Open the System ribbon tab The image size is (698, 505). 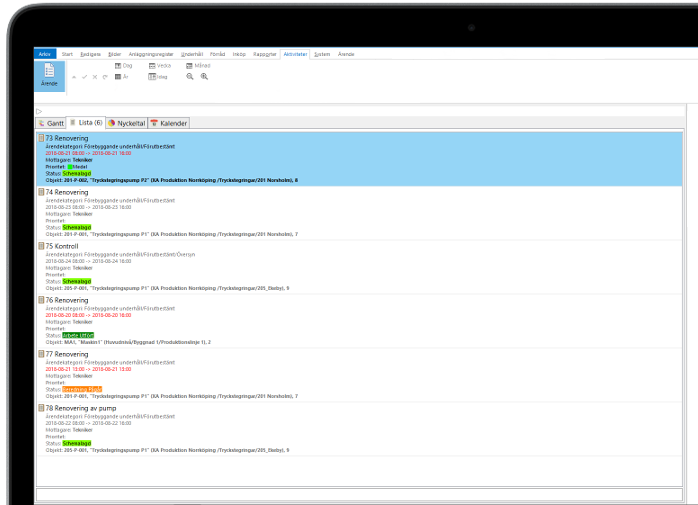(322, 54)
